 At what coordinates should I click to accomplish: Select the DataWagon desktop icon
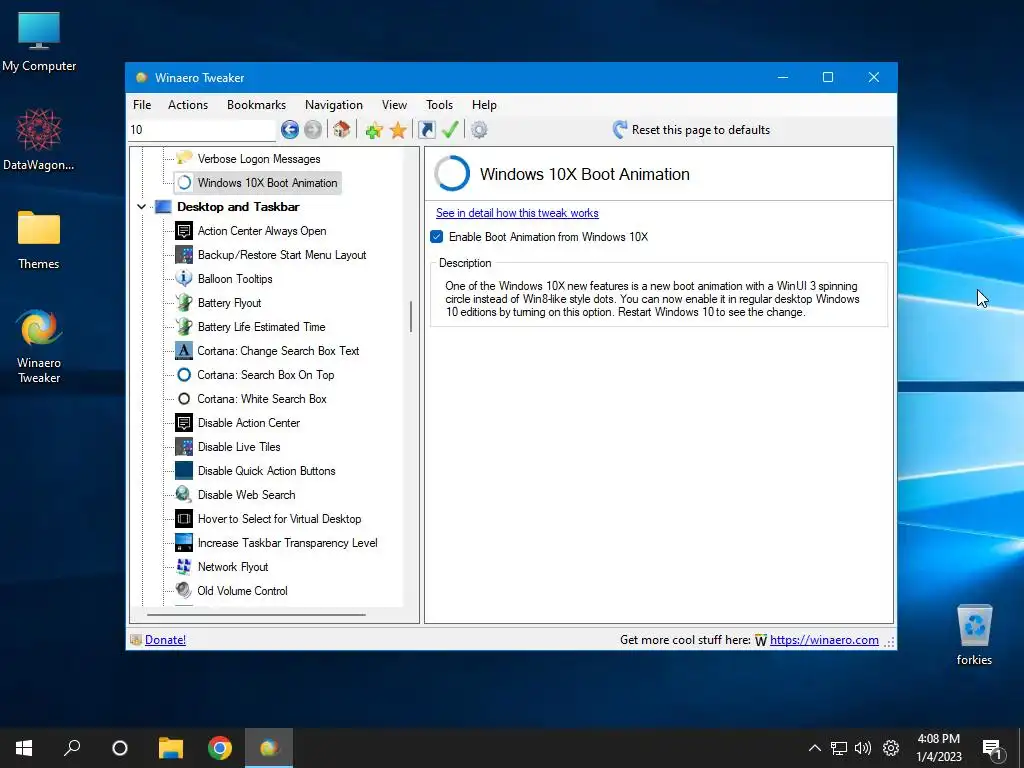point(39,140)
